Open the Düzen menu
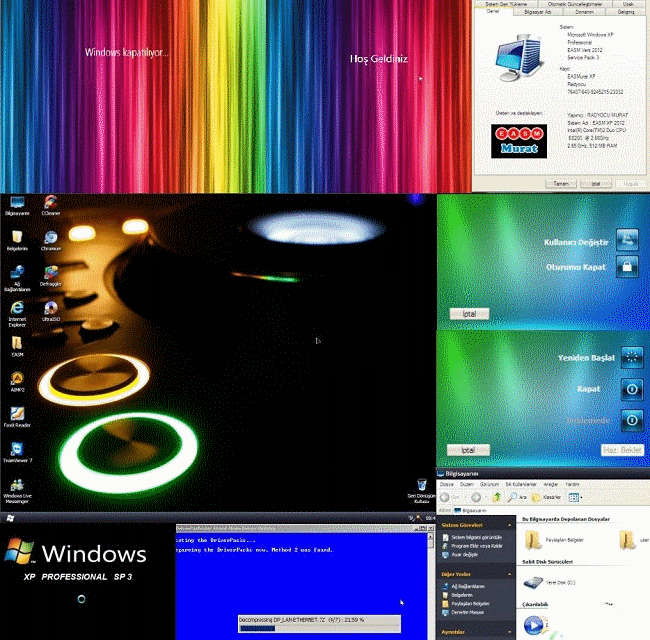Screen dimensions: 650x640 click(x=466, y=484)
